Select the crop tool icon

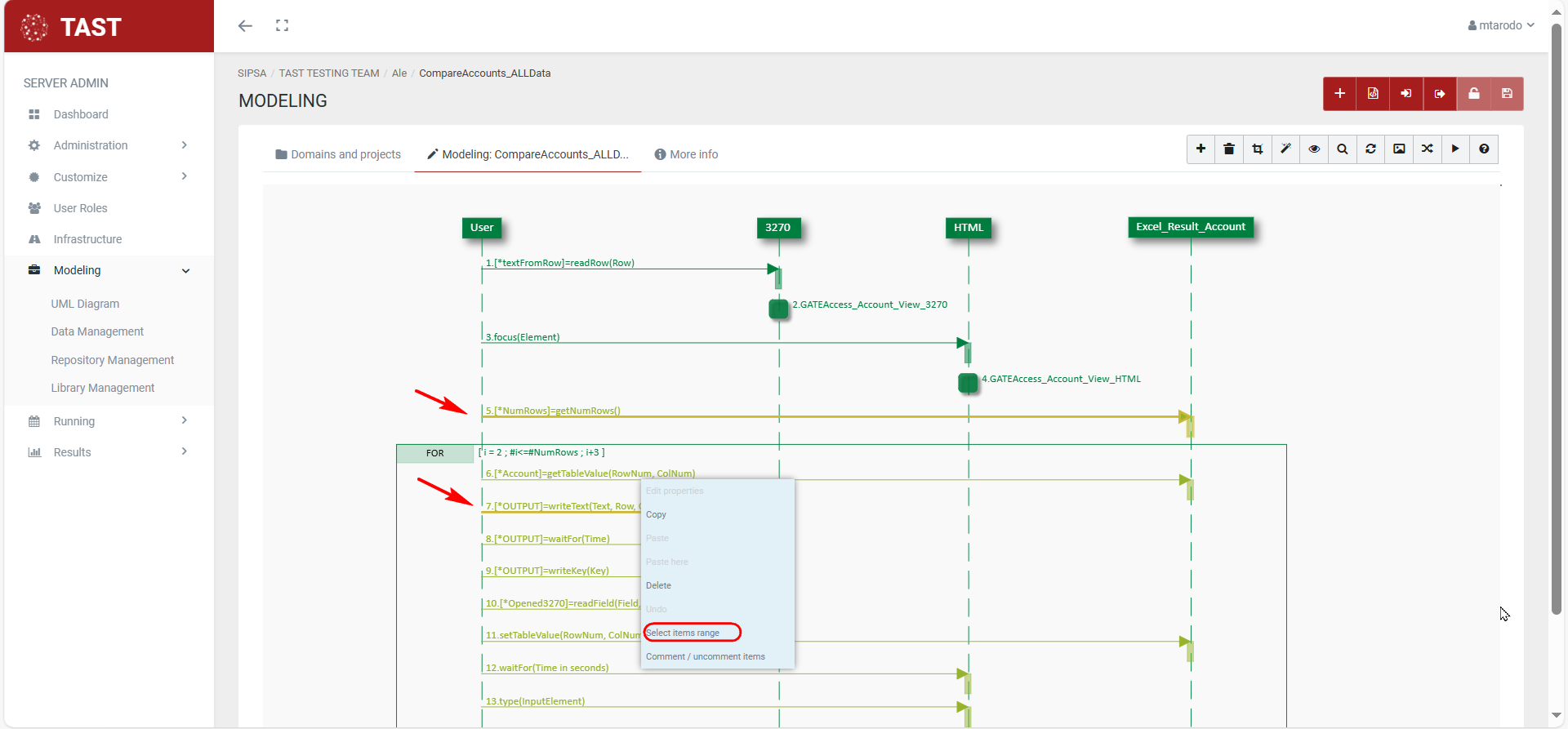point(1258,149)
